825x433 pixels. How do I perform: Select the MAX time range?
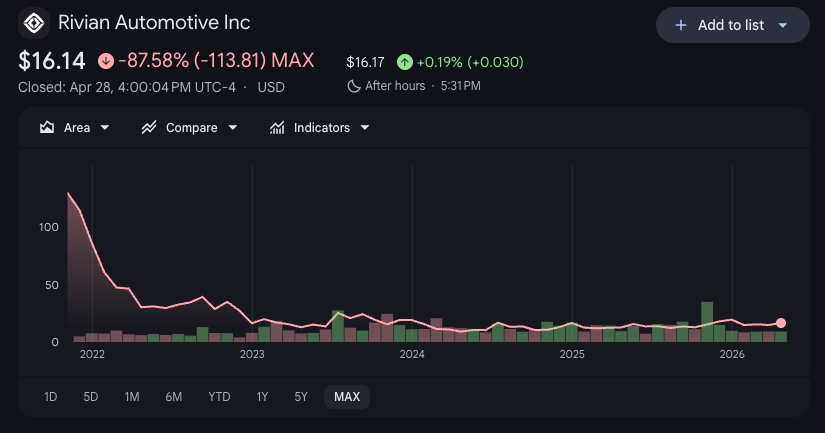[347, 397]
